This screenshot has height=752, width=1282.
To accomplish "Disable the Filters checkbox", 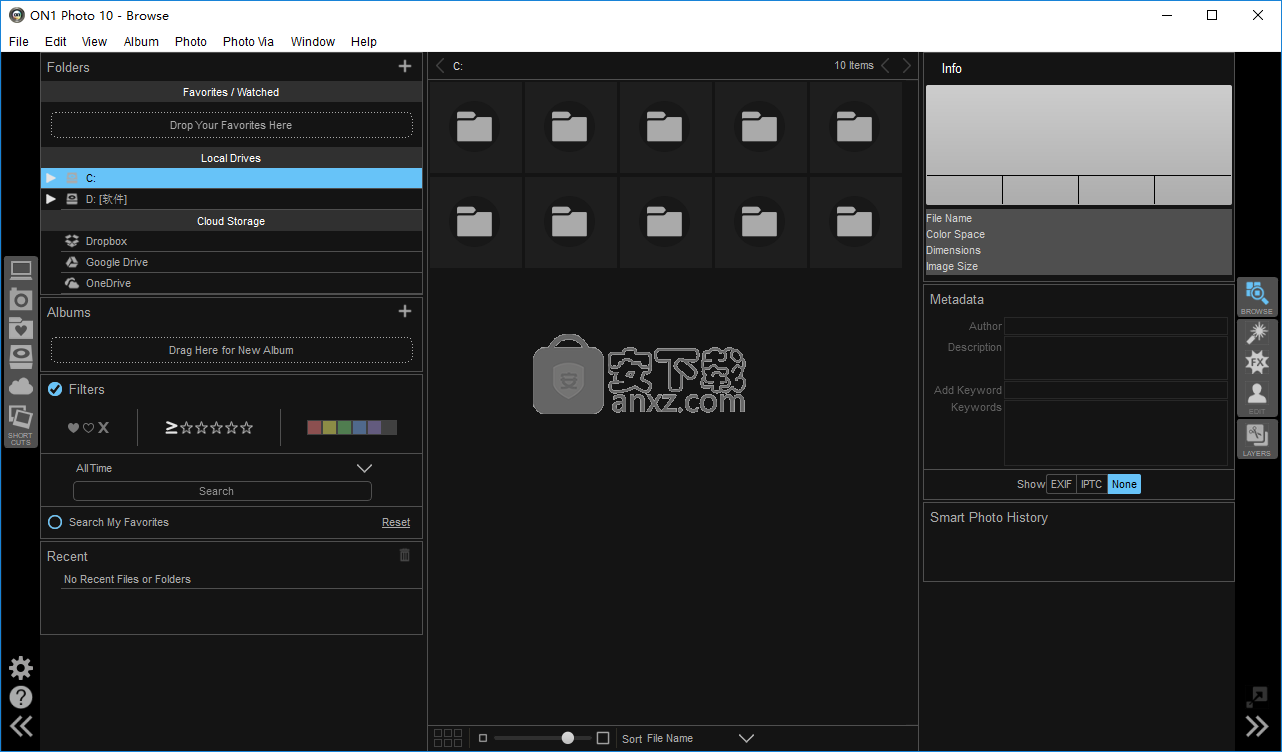I will point(55,389).
